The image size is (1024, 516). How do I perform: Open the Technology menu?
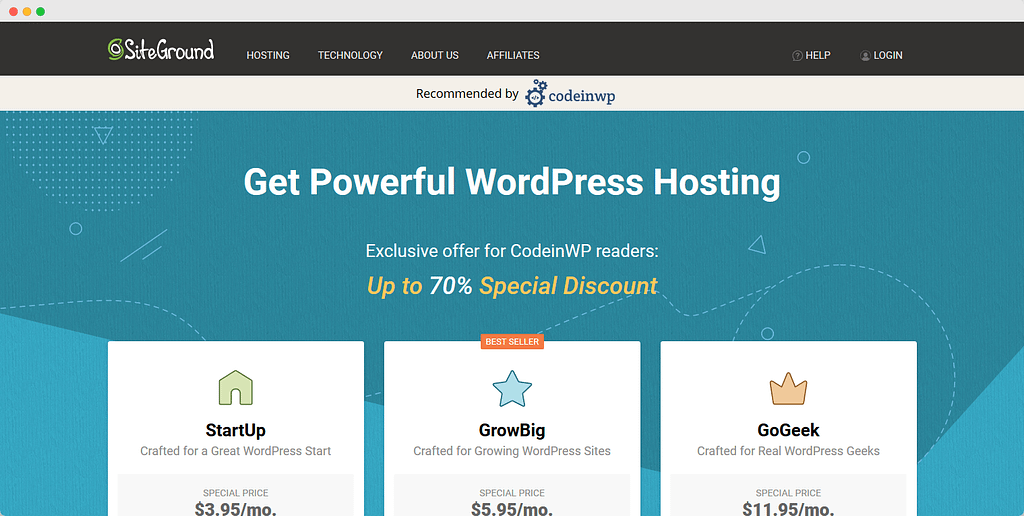(350, 56)
